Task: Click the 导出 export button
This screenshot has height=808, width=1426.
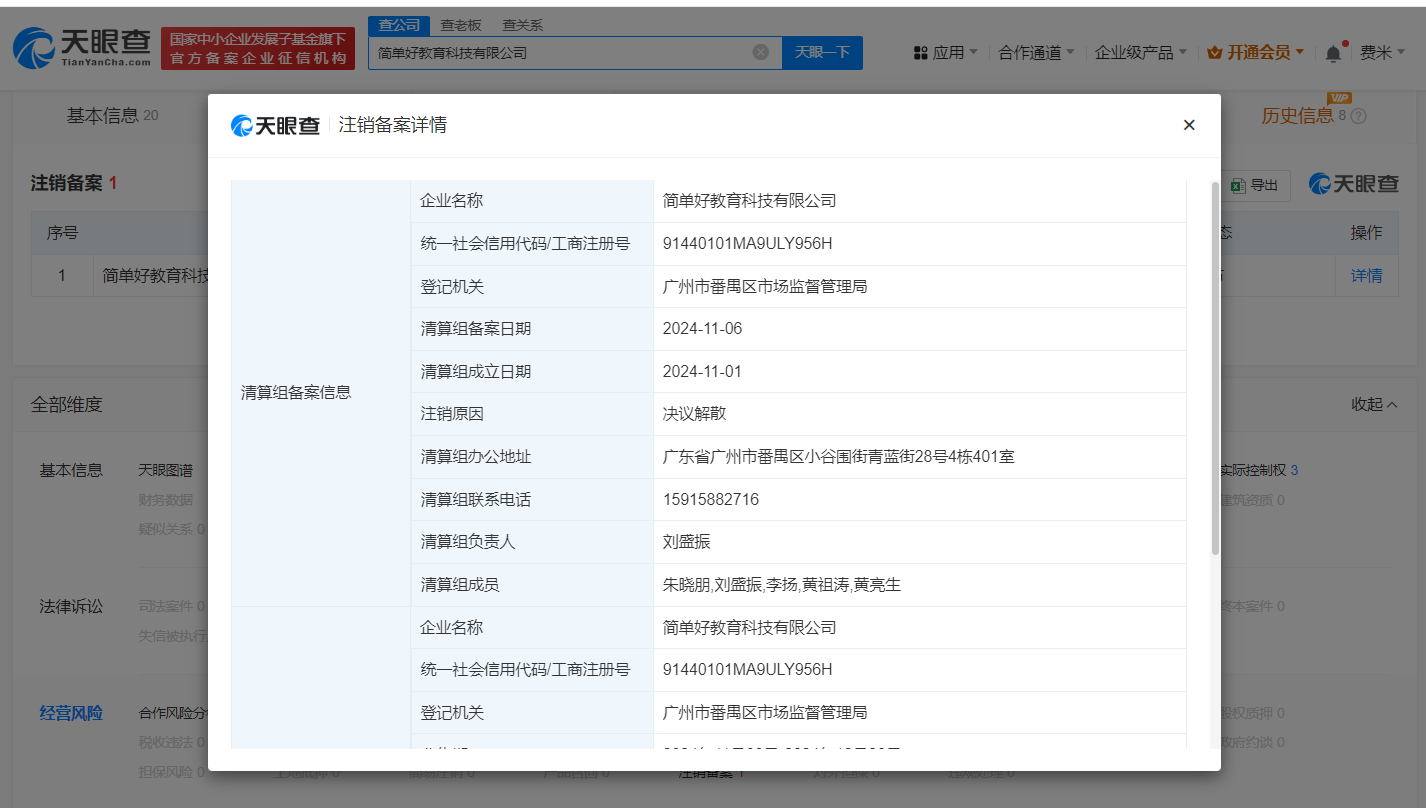Action: click(x=1254, y=185)
